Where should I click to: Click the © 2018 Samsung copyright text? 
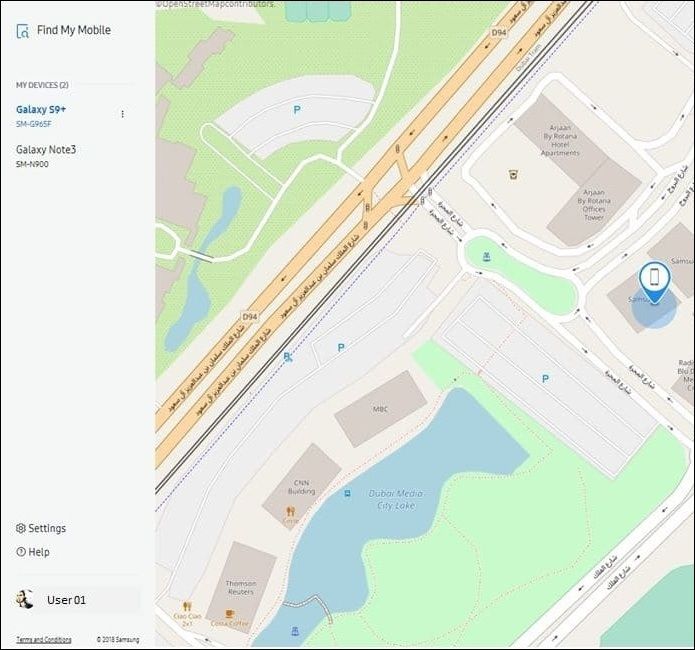coord(118,639)
